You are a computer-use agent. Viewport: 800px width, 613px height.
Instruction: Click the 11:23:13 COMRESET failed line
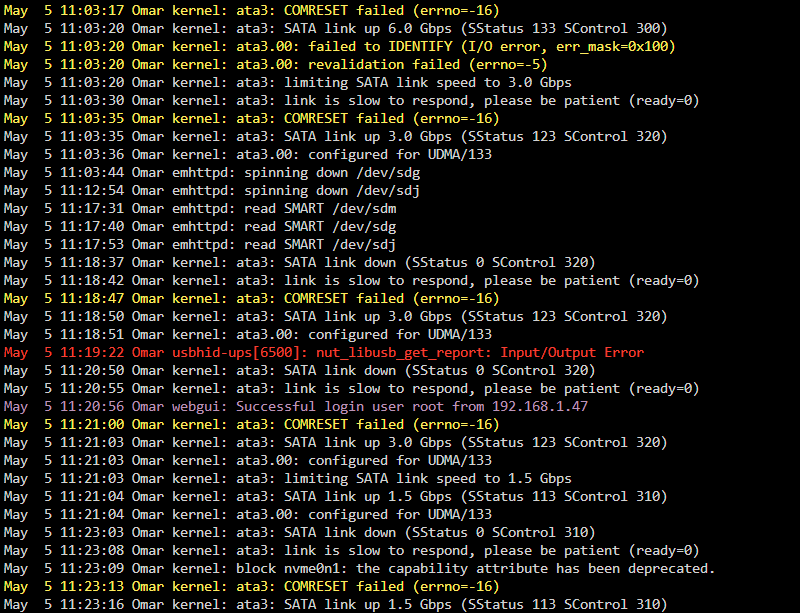(x=252, y=586)
